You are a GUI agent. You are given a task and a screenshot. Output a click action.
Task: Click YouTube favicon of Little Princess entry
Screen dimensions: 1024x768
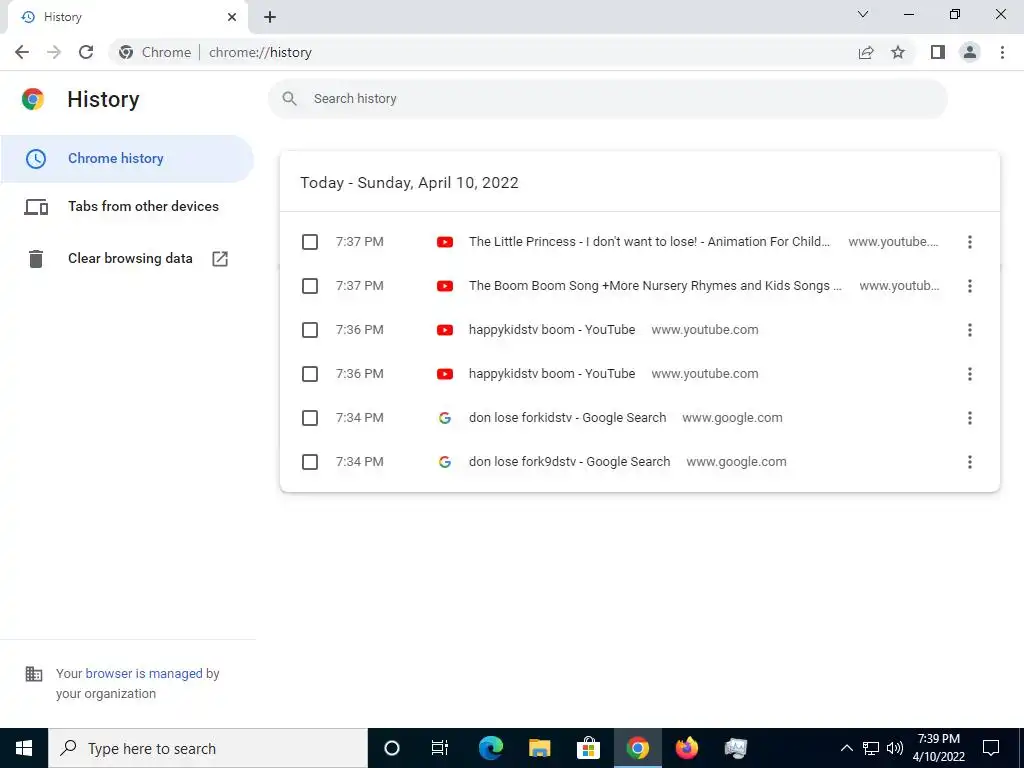[x=445, y=242]
